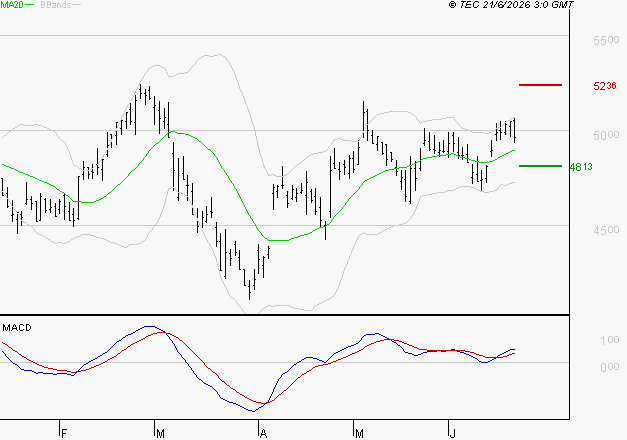The height and width of the screenshot is (440, 627).
Task: Click the MACD panel title
Action: [17, 328]
